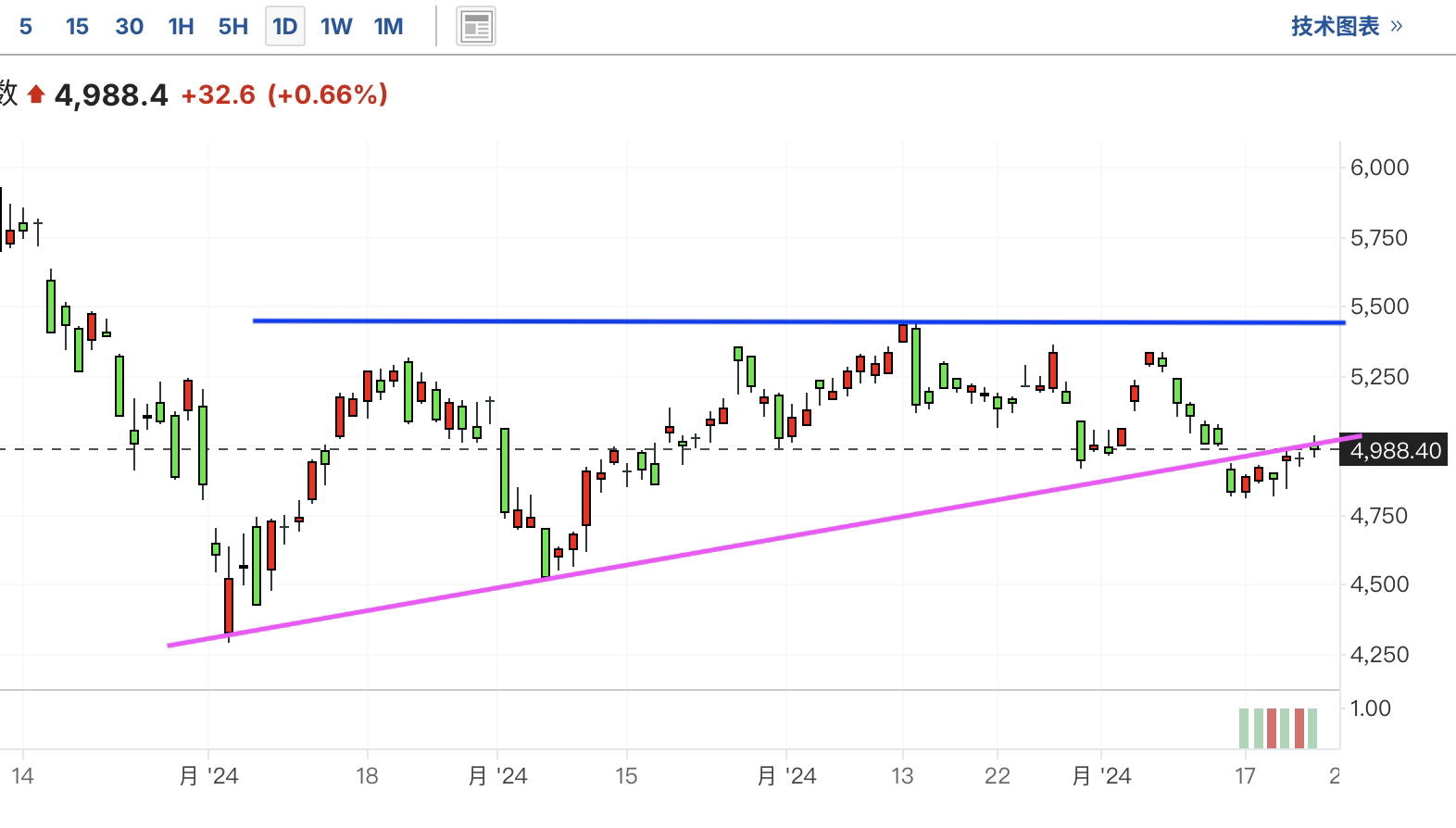Select the 15-minute timeframe
The width and height of the screenshot is (1456, 828).
pos(77,27)
